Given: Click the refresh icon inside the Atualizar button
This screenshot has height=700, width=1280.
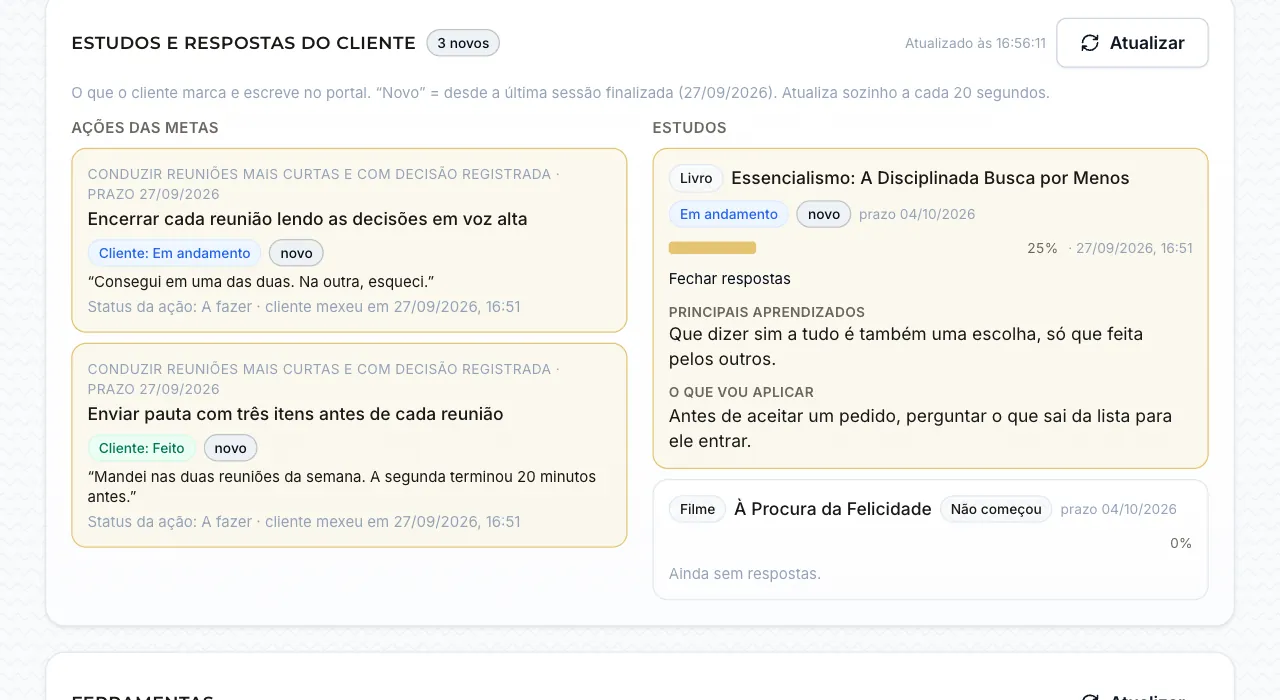Looking at the screenshot, I should point(1090,43).
